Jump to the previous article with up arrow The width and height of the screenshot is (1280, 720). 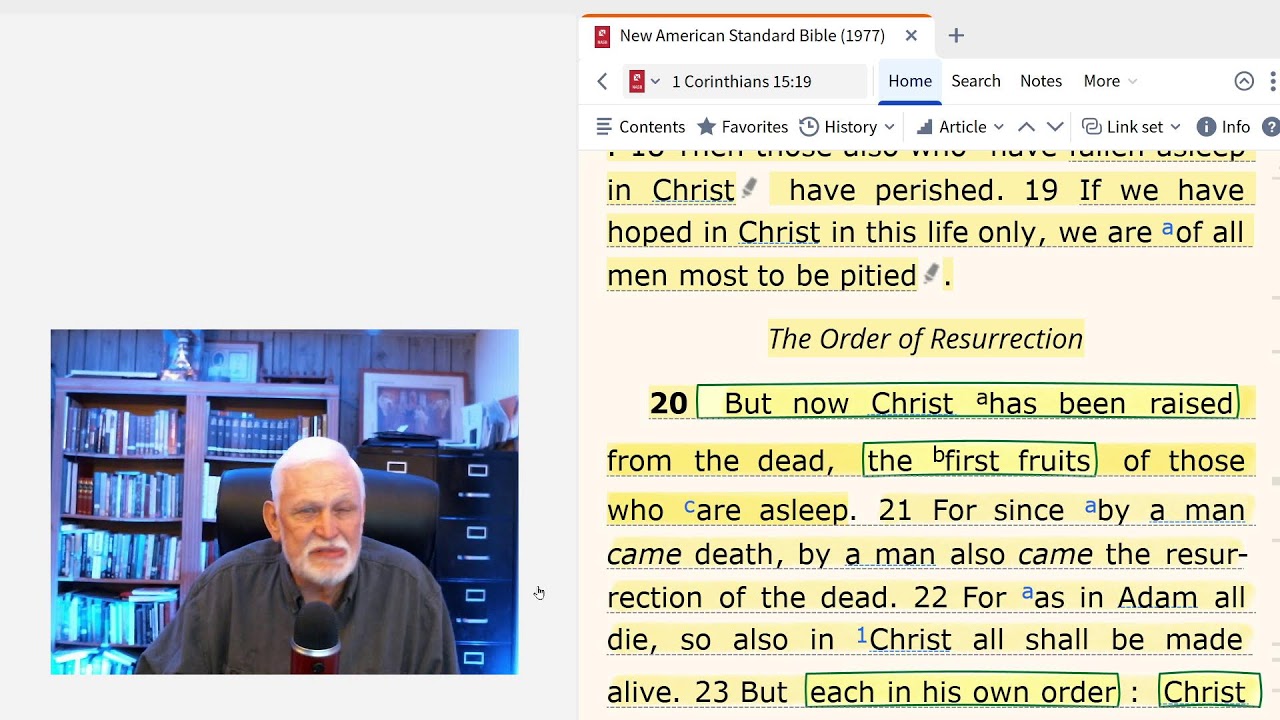click(1026, 127)
